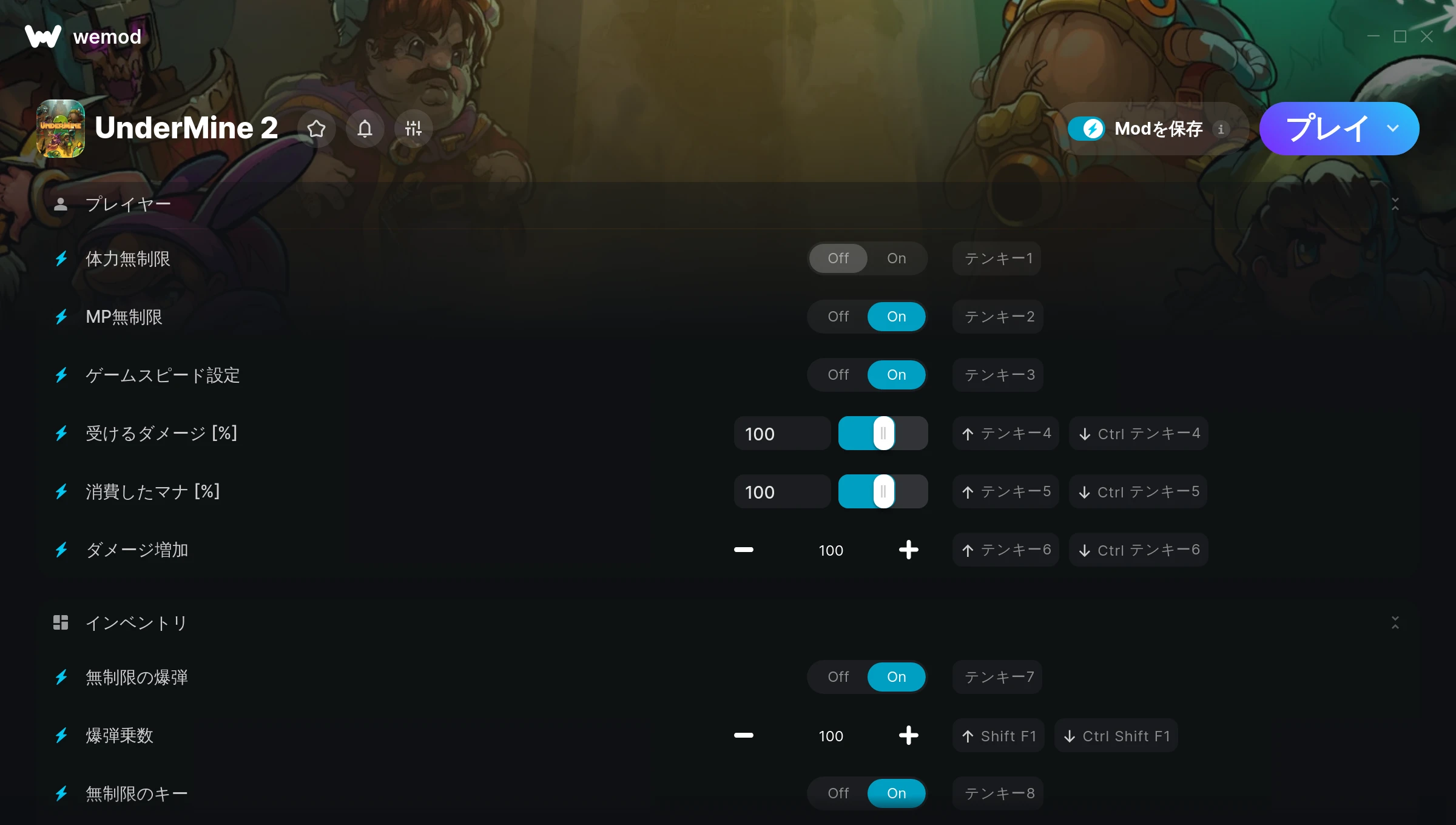This screenshot has height=825, width=1456.
Task: Click the plus icon for 爆弾乗数
Action: 908,736
